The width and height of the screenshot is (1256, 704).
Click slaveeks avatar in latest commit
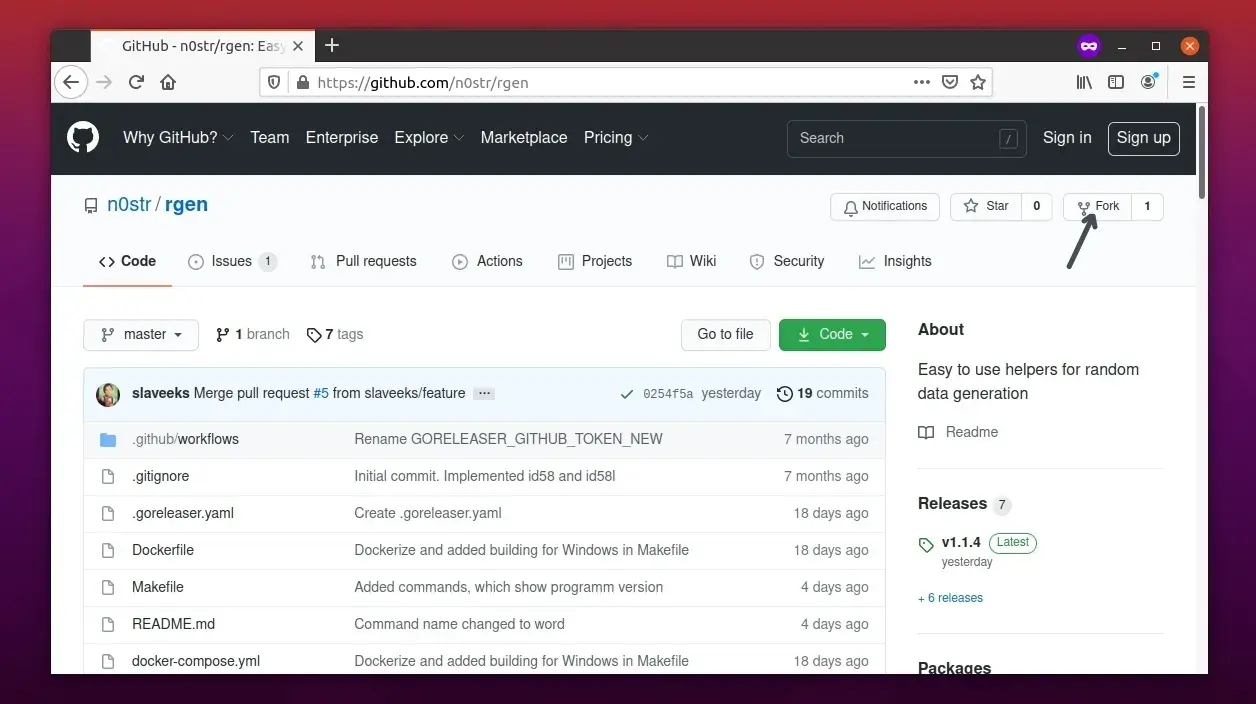108,394
